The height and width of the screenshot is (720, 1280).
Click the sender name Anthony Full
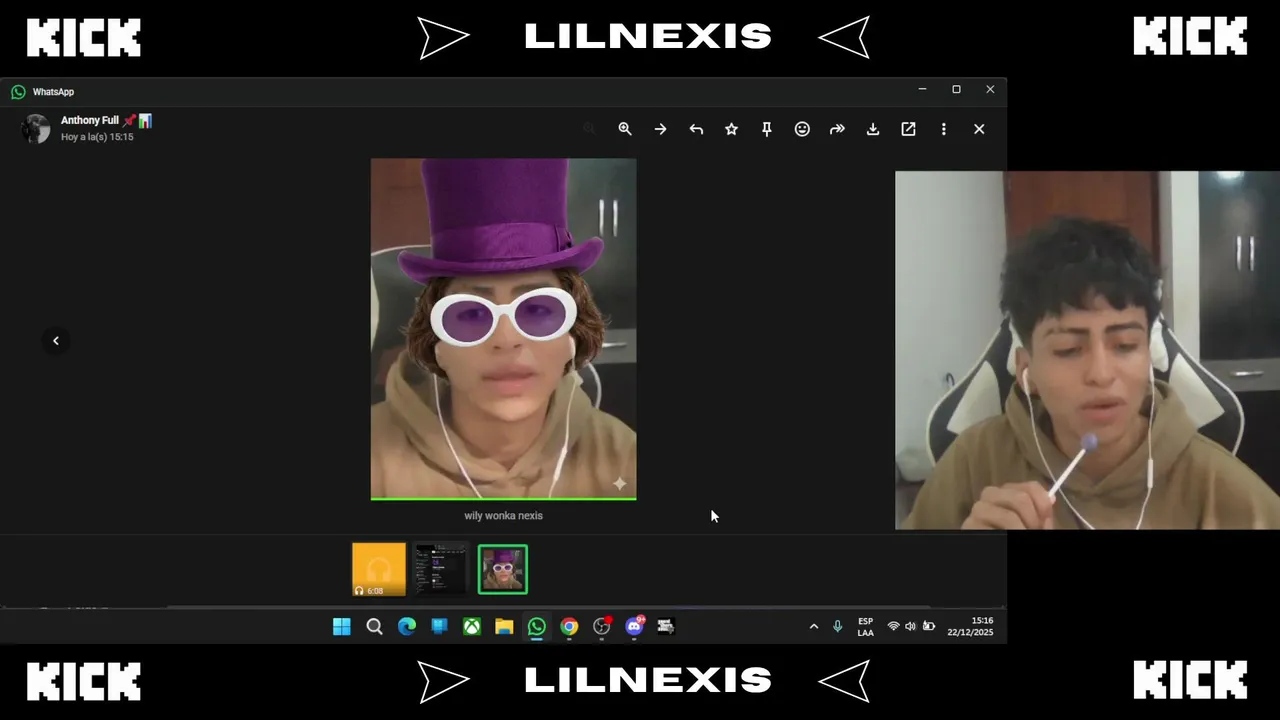(90, 120)
